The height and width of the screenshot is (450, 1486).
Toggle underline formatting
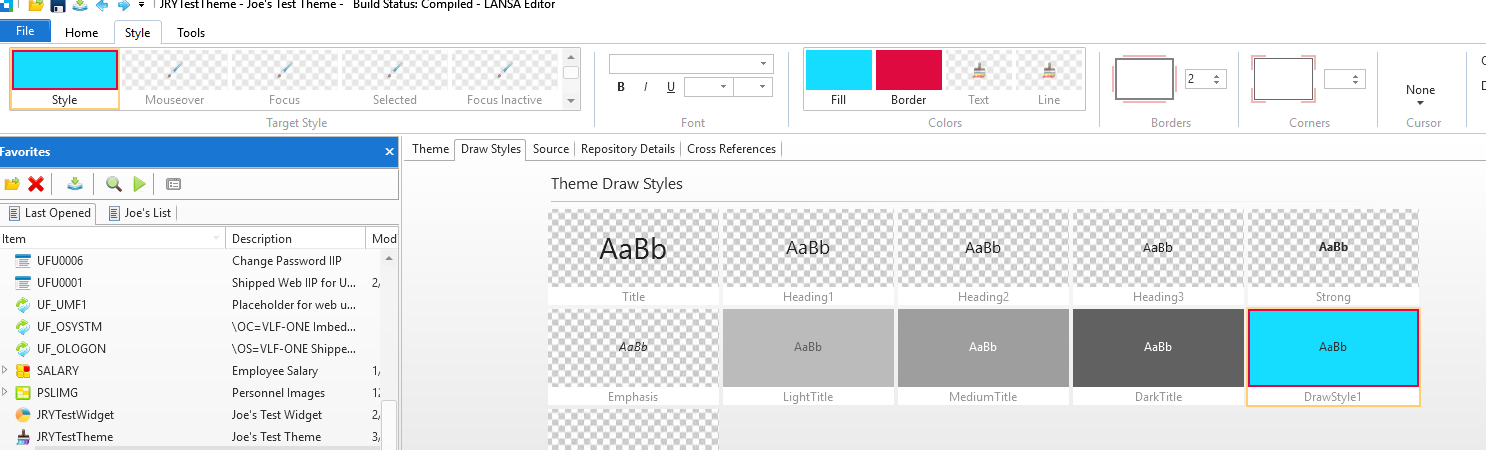[x=671, y=87]
